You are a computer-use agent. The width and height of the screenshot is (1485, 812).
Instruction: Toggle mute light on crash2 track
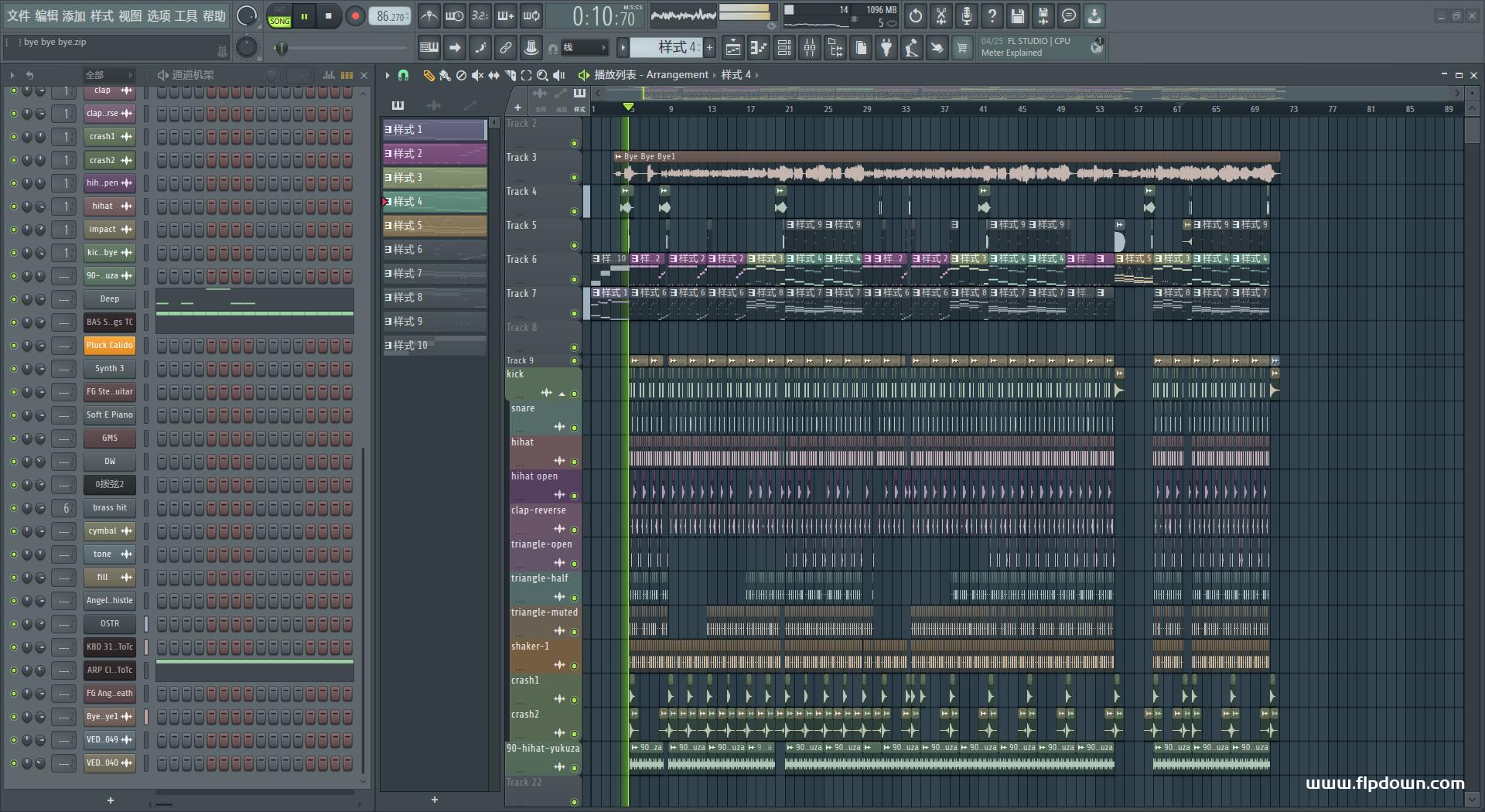tap(574, 734)
